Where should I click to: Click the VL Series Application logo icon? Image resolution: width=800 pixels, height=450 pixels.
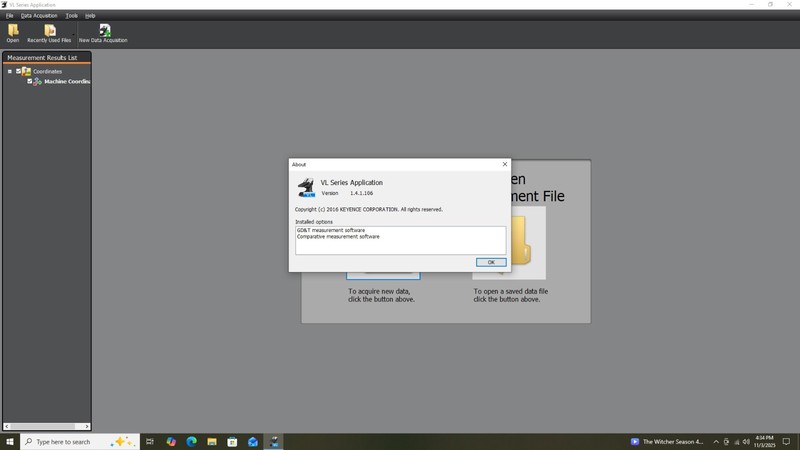[306, 187]
